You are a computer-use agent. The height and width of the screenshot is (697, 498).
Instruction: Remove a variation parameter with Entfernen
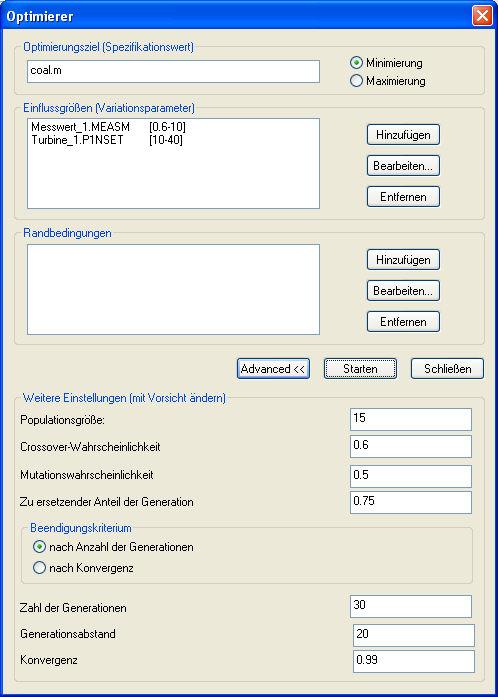tap(403, 197)
